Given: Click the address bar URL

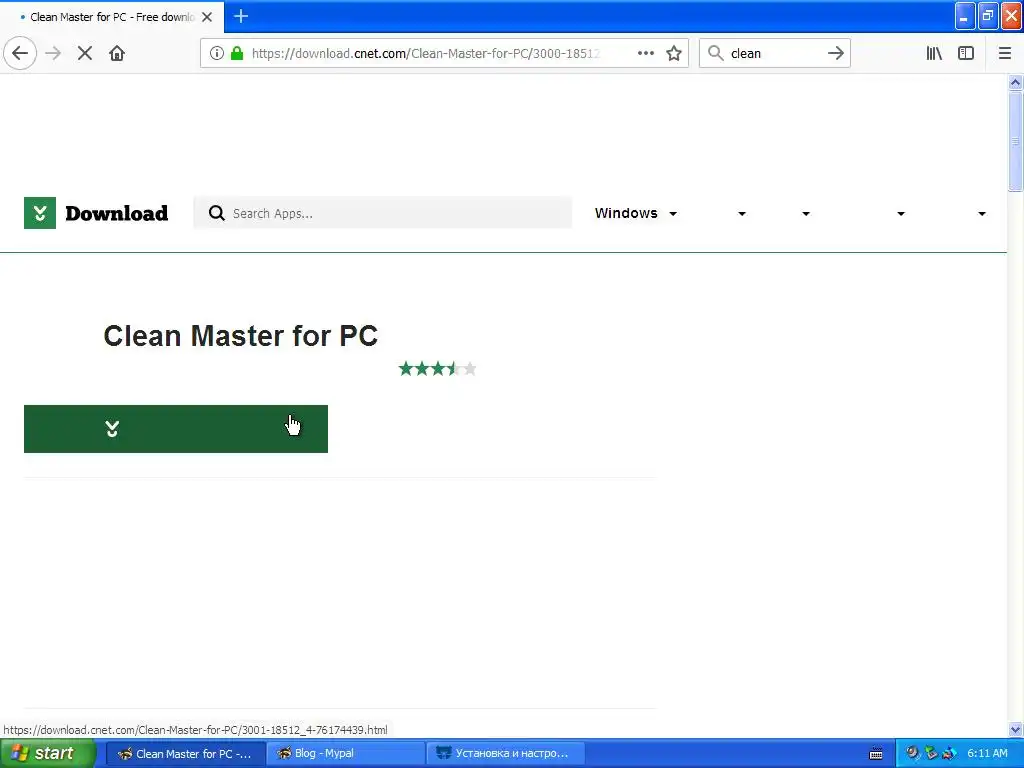Looking at the screenshot, I should (426, 53).
